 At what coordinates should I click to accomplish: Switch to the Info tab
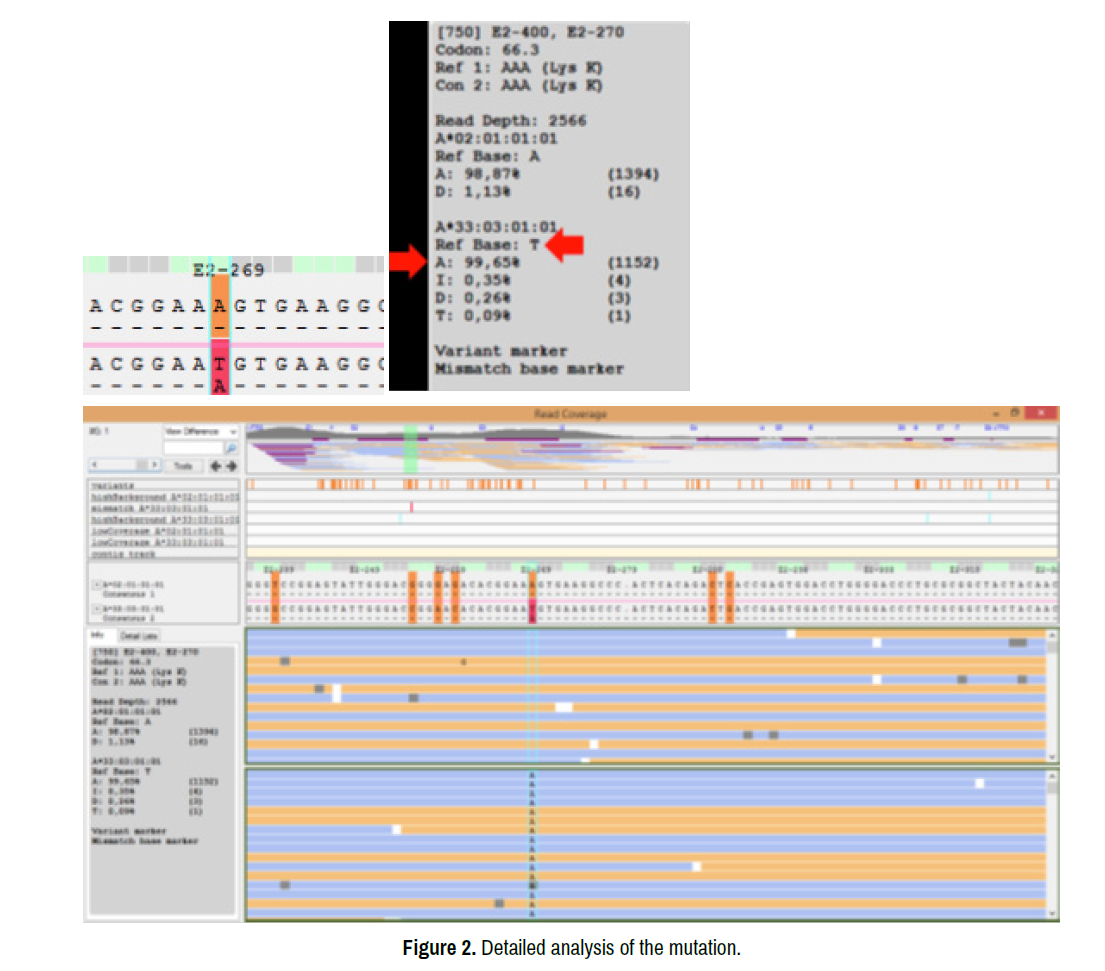point(98,635)
